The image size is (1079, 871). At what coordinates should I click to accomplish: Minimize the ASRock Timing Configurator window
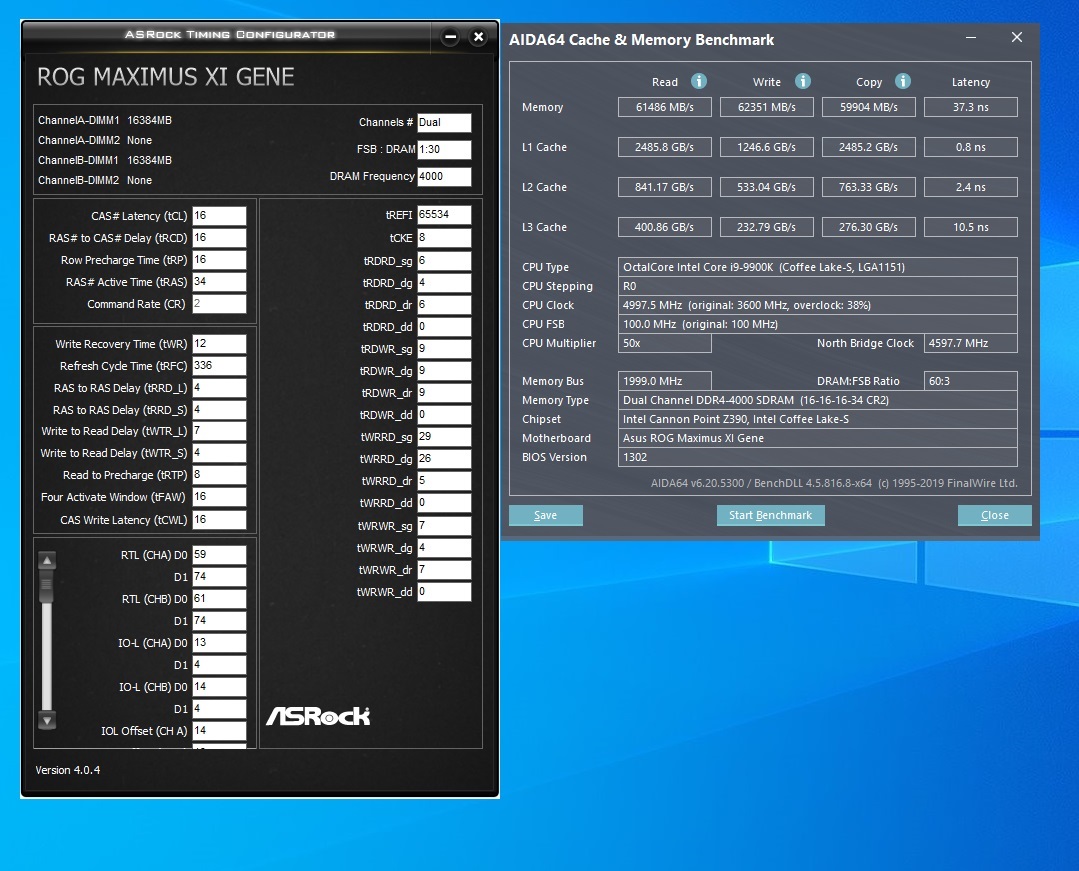pyautogui.click(x=451, y=36)
